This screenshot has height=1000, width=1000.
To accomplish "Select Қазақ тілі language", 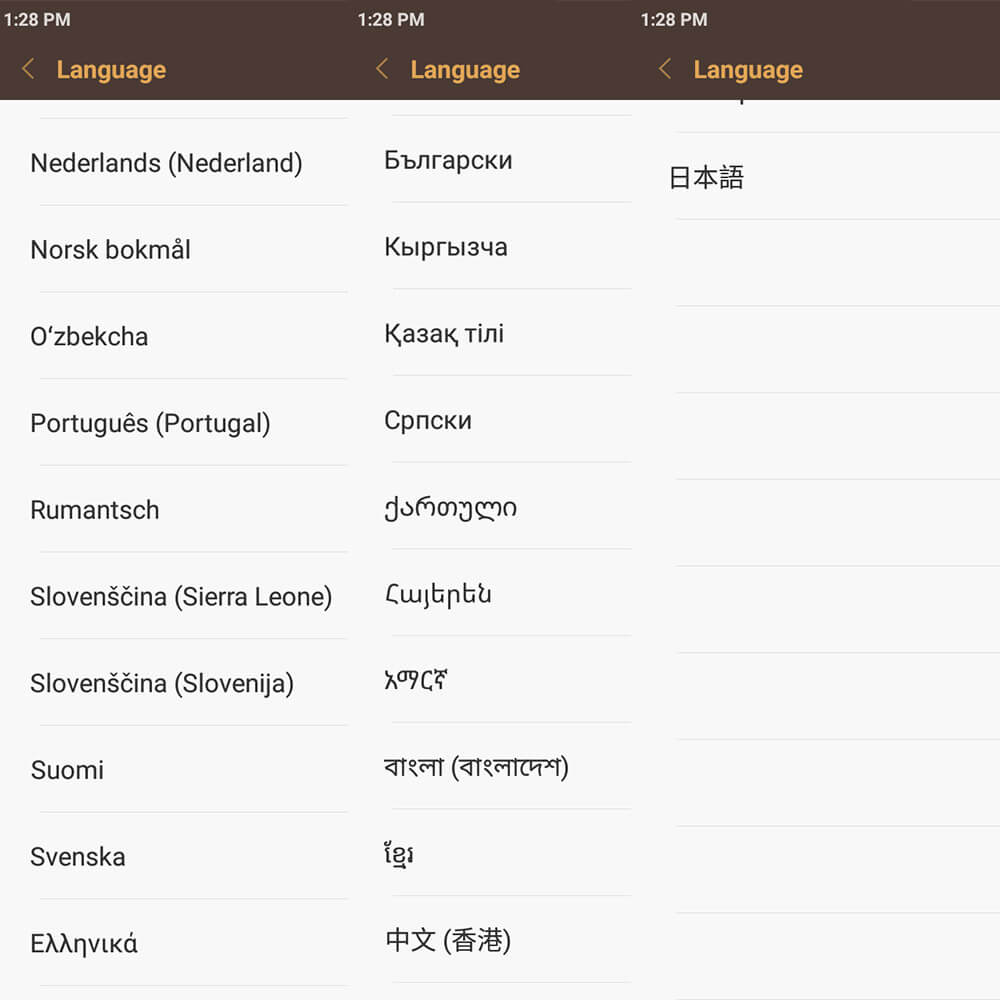I will [x=444, y=334].
